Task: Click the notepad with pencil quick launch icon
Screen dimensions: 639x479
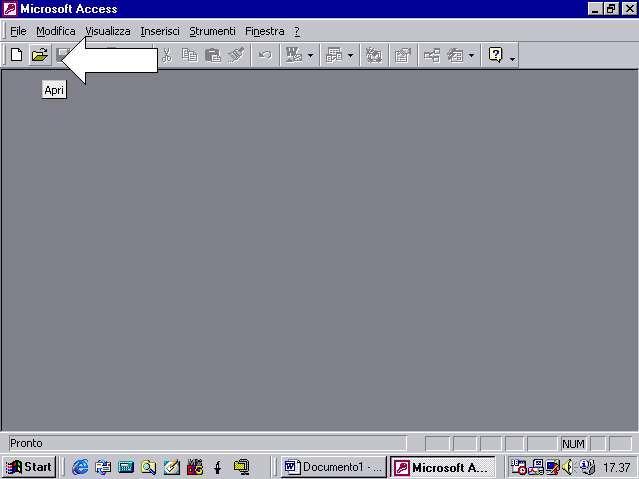Action: click(172, 467)
